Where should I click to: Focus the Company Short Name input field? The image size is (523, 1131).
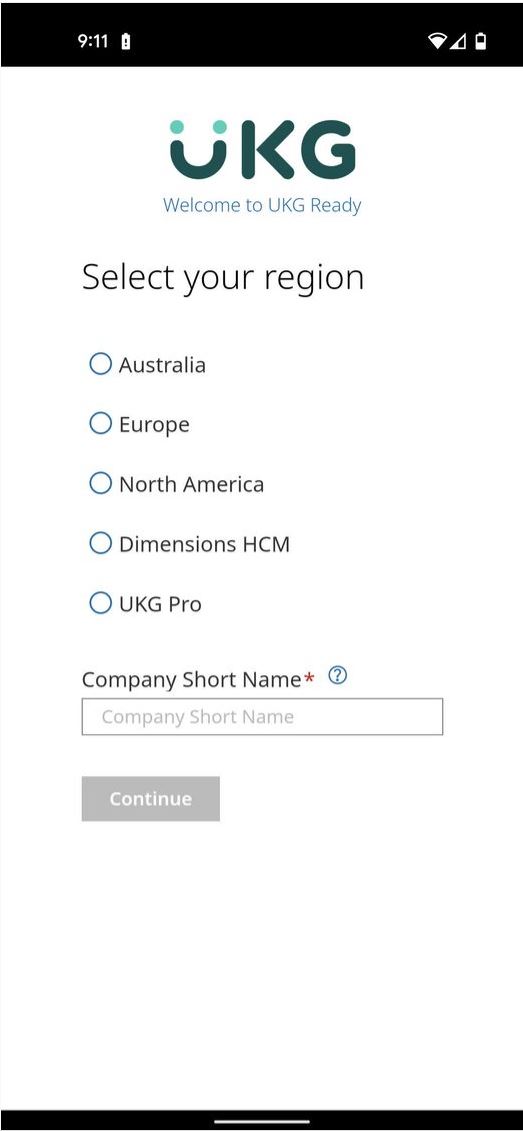(262, 717)
